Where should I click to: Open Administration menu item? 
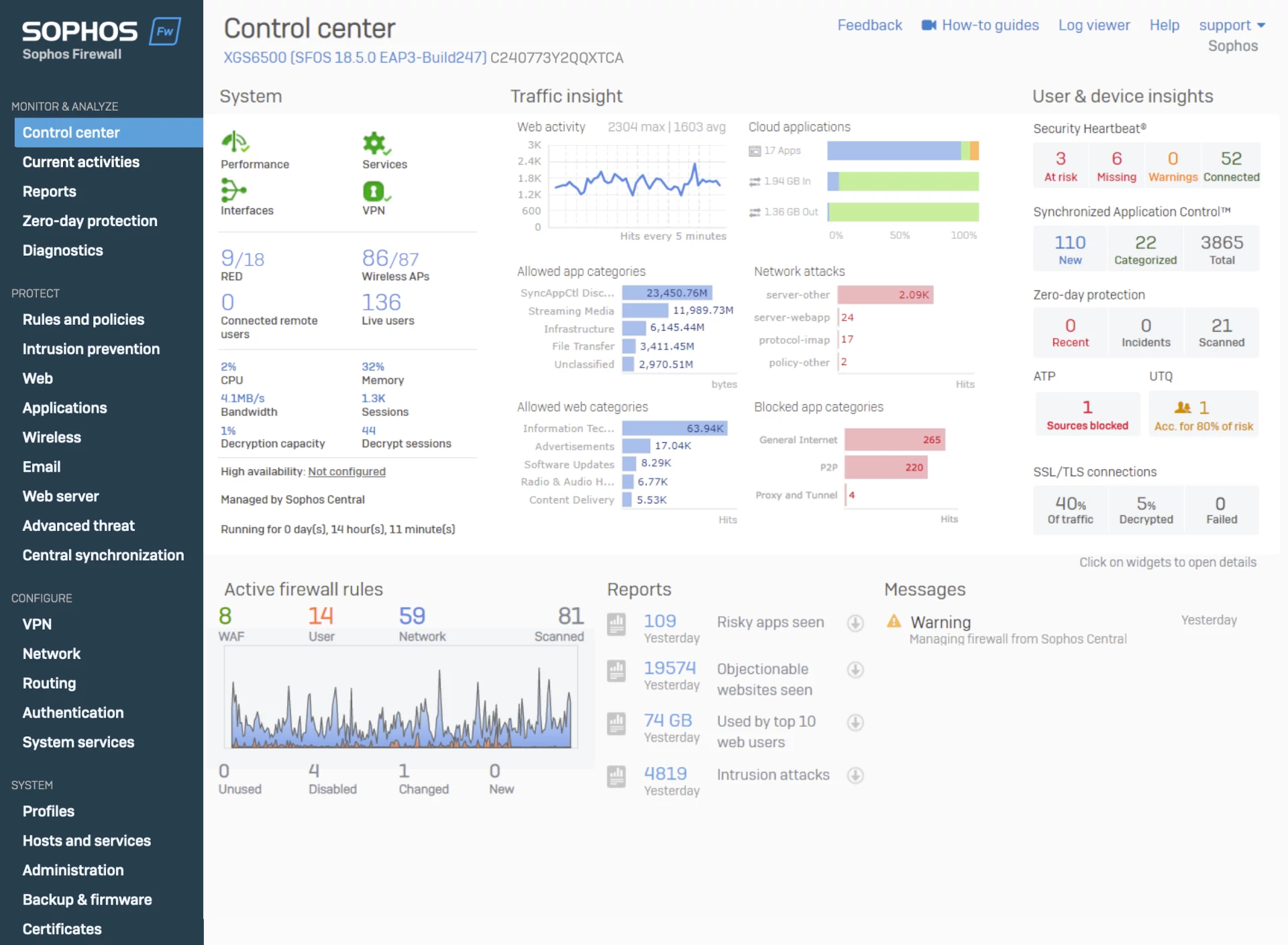point(73,871)
